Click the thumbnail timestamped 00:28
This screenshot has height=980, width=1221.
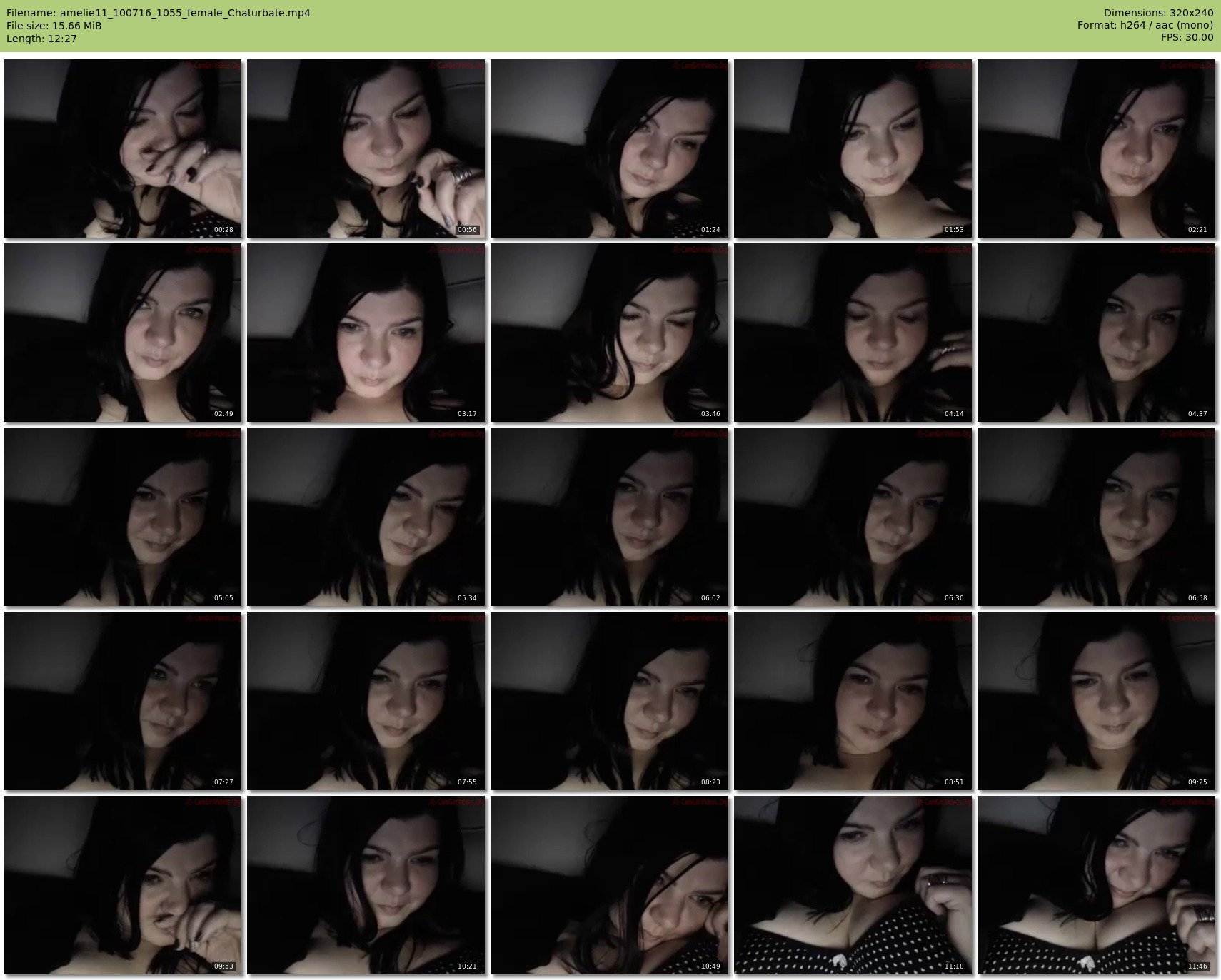[123, 148]
